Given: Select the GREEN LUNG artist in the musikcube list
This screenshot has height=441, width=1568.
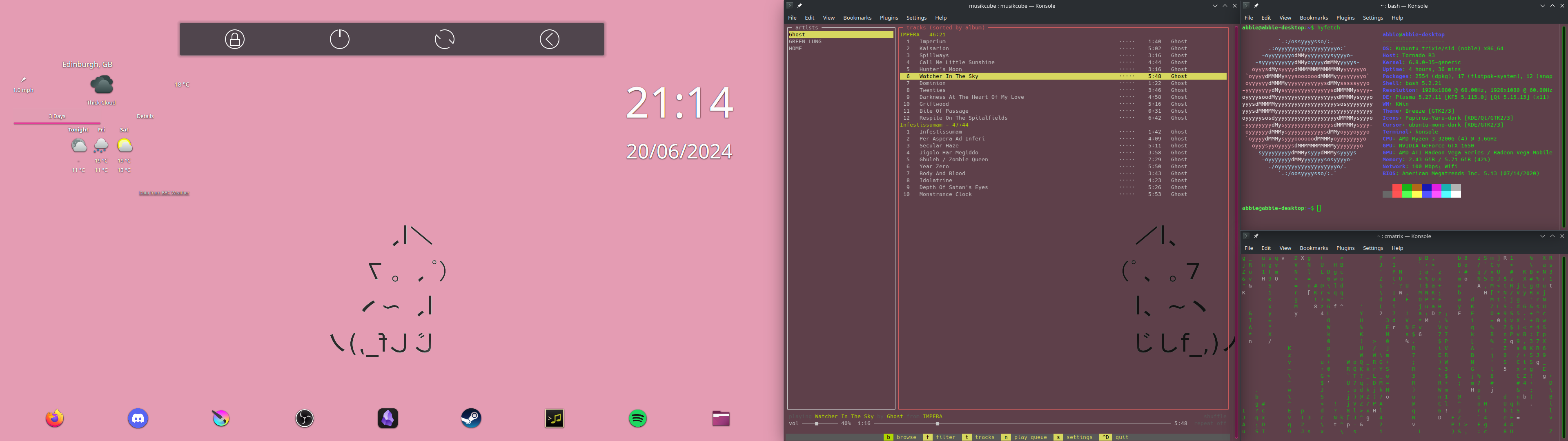Looking at the screenshot, I should pyautogui.click(x=805, y=41).
